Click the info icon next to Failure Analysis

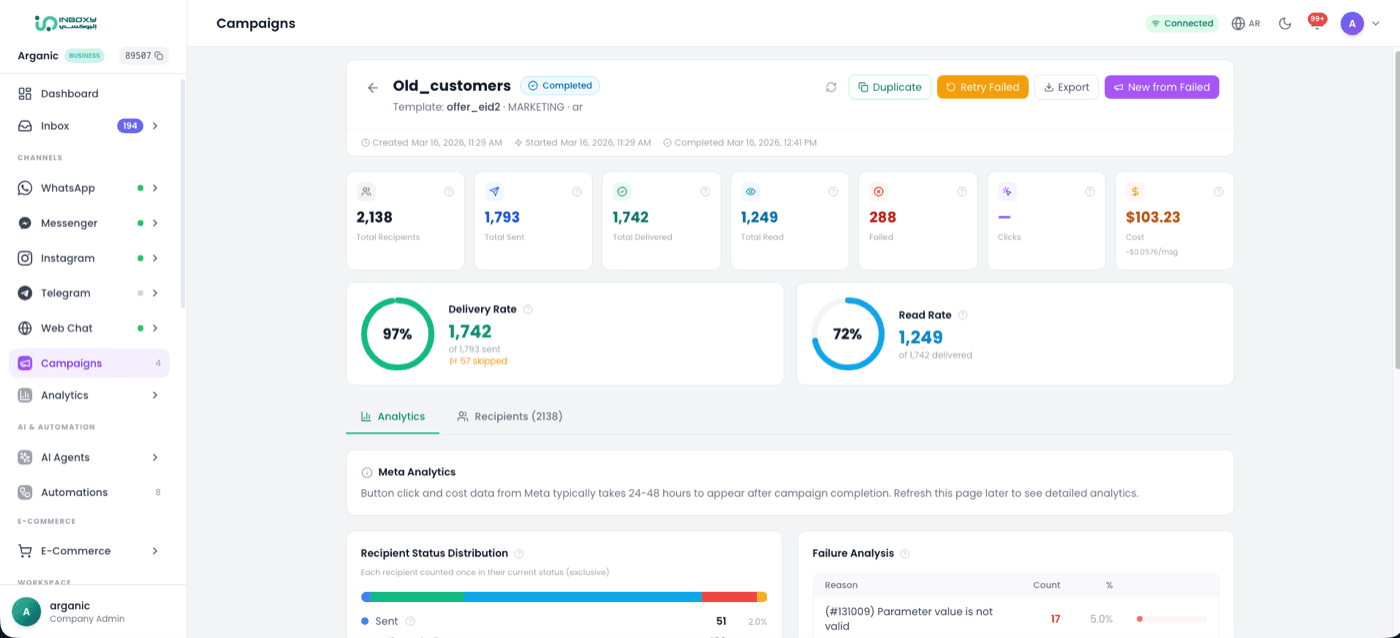905,553
